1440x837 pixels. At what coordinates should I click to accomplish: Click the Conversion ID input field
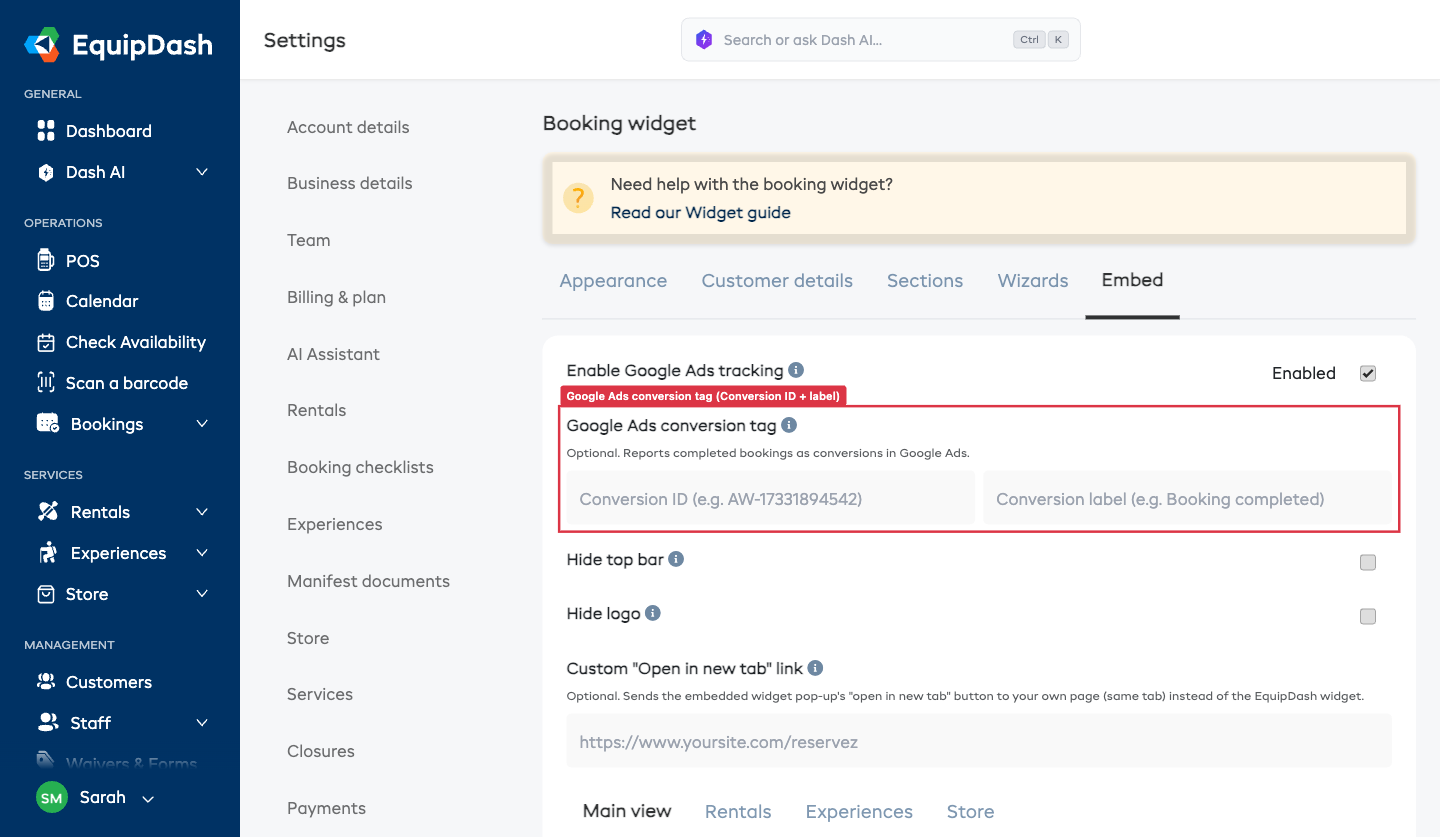point(771,498)
